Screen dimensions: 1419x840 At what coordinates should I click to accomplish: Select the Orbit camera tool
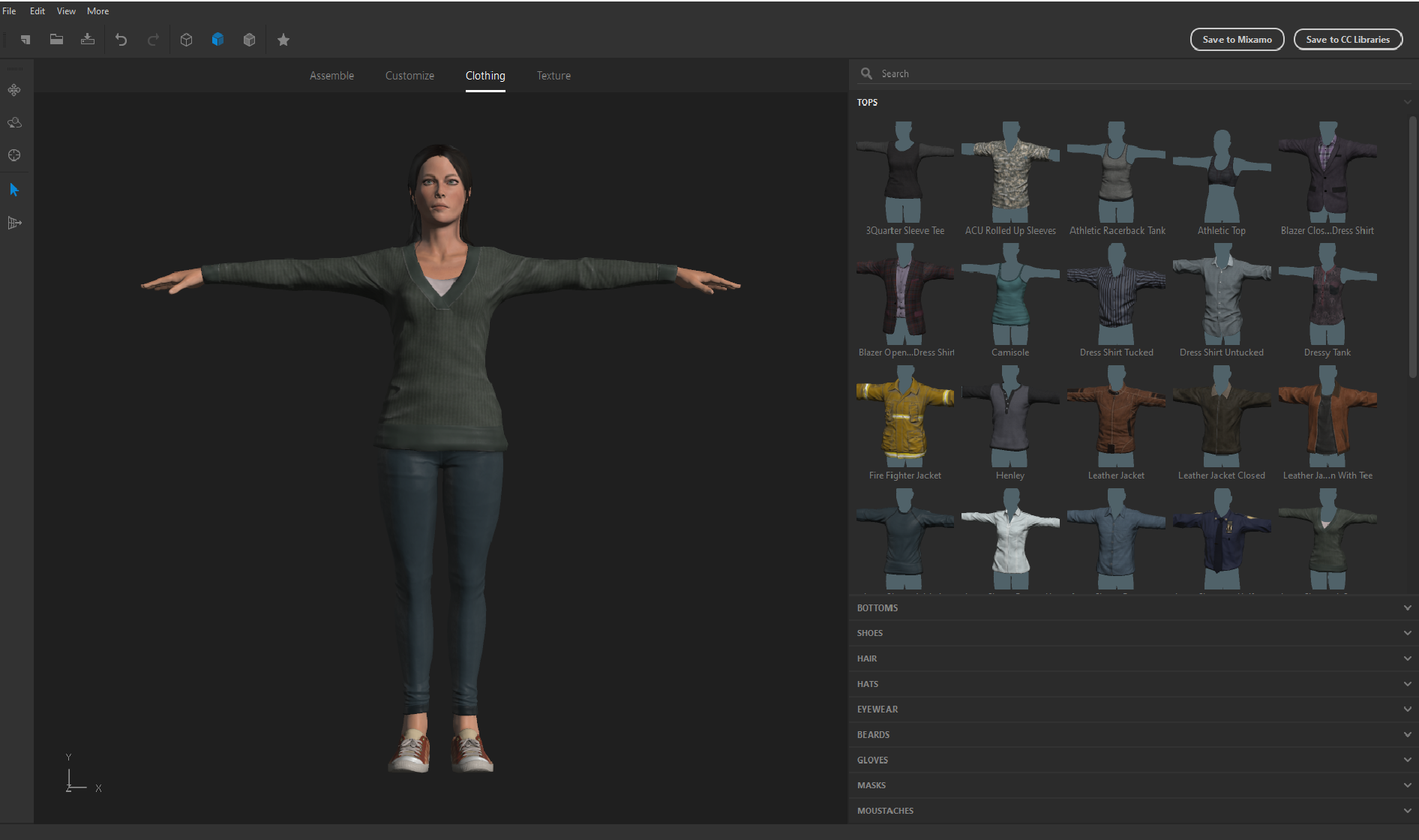coord(14,122)
